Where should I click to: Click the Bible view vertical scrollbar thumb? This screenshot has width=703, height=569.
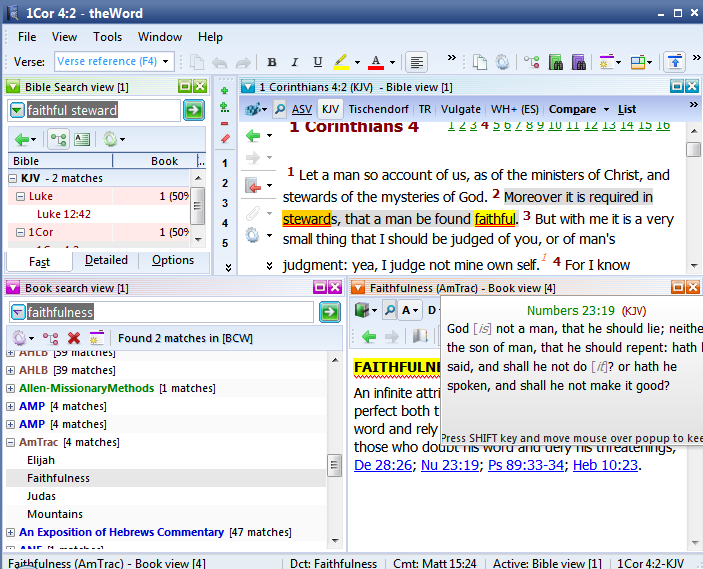tap(694, 149)
